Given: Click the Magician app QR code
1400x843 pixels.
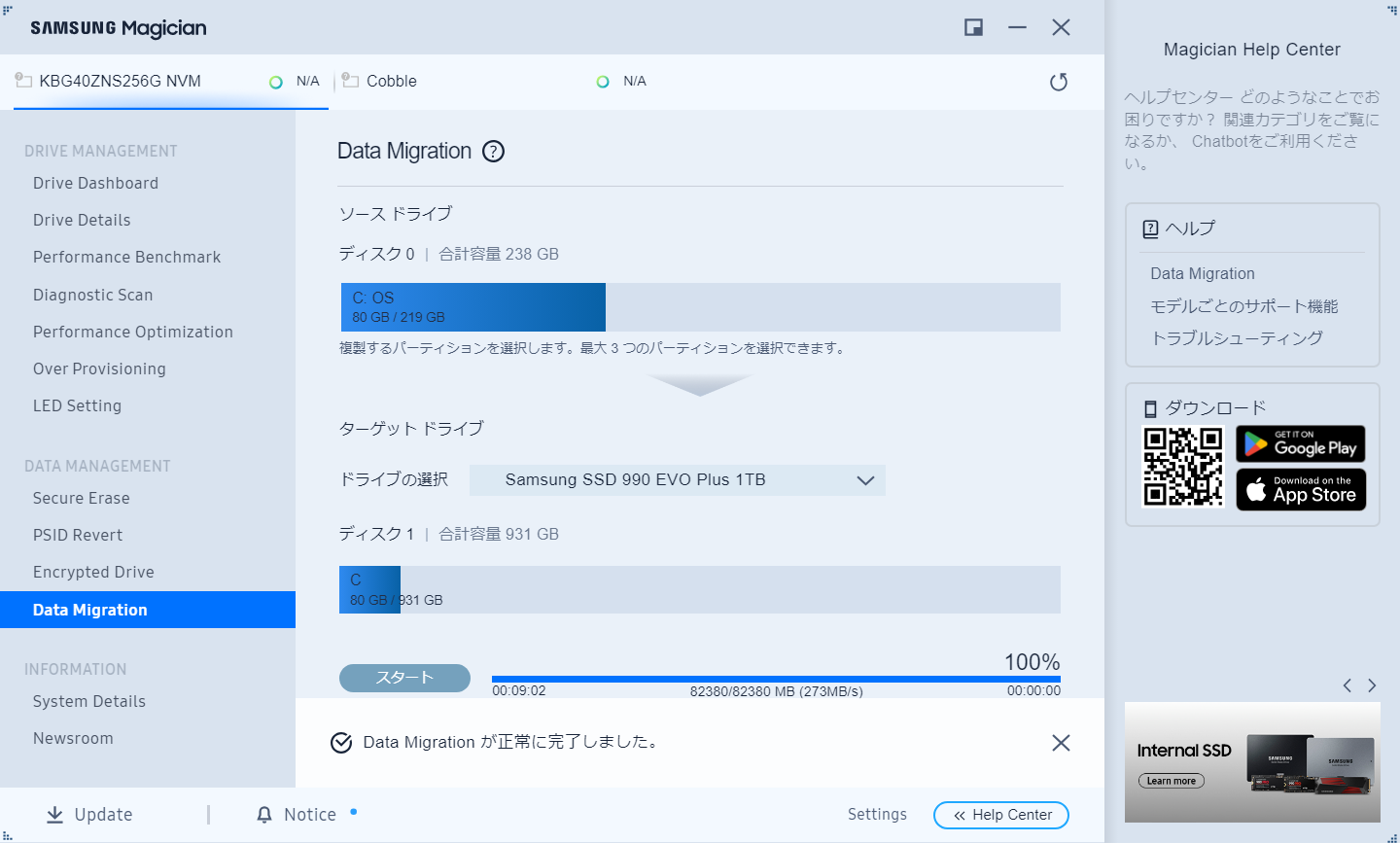Looking at the screenshot, I should point(1182,467).
